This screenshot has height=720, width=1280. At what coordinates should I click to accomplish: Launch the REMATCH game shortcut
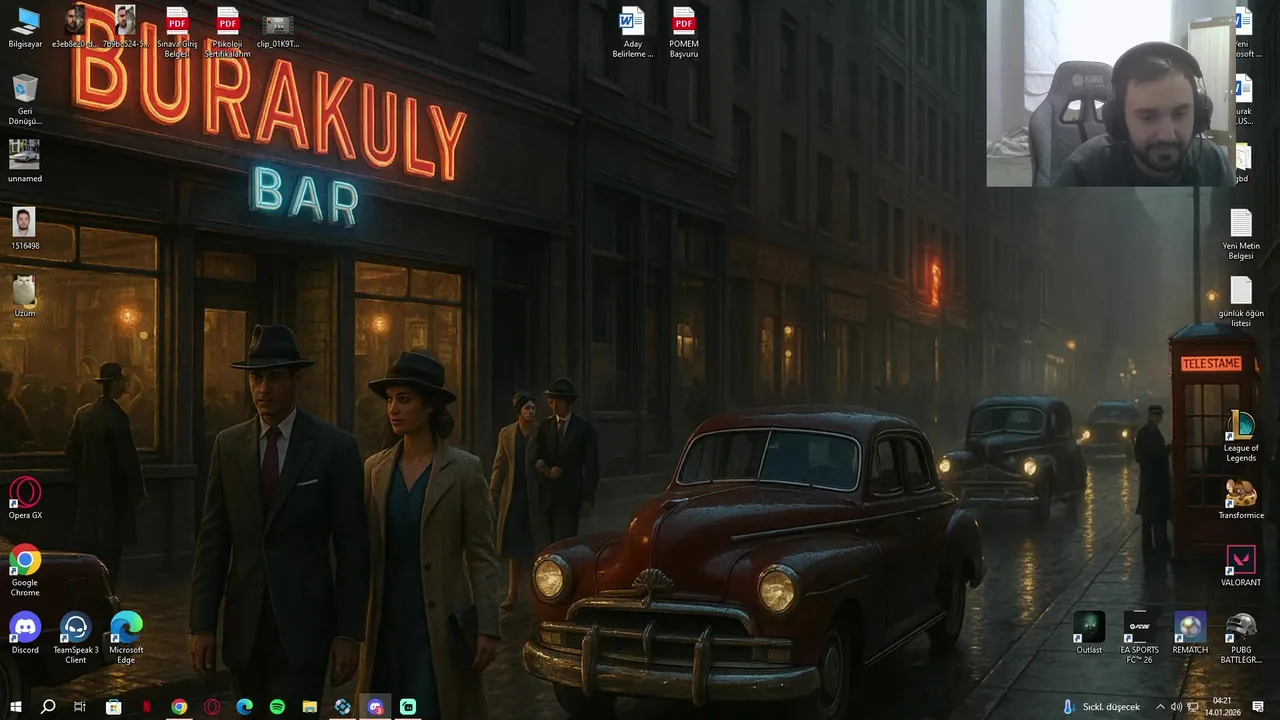click(1190, 633)
